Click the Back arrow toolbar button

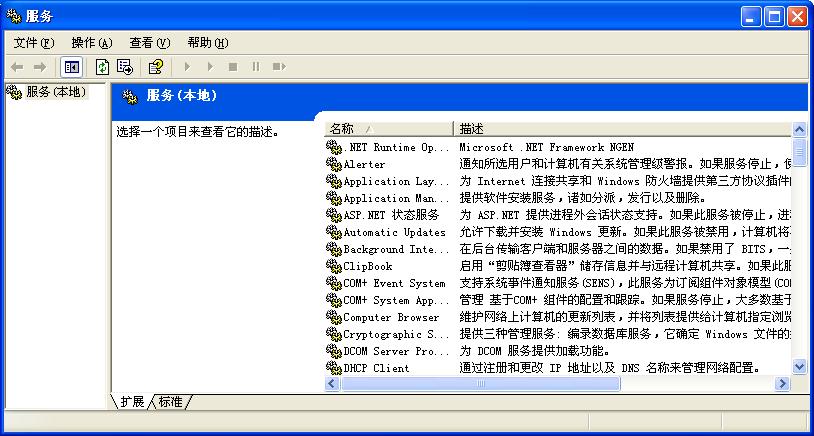coord(17,67)
